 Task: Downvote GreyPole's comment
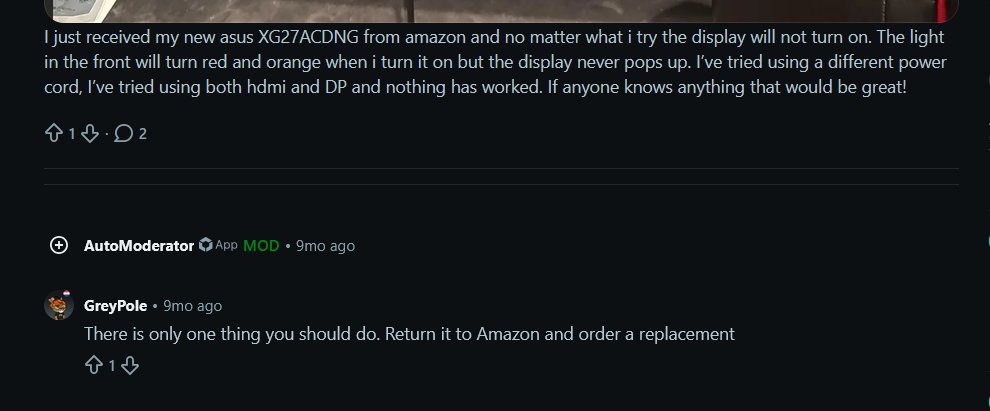(129, 366)
